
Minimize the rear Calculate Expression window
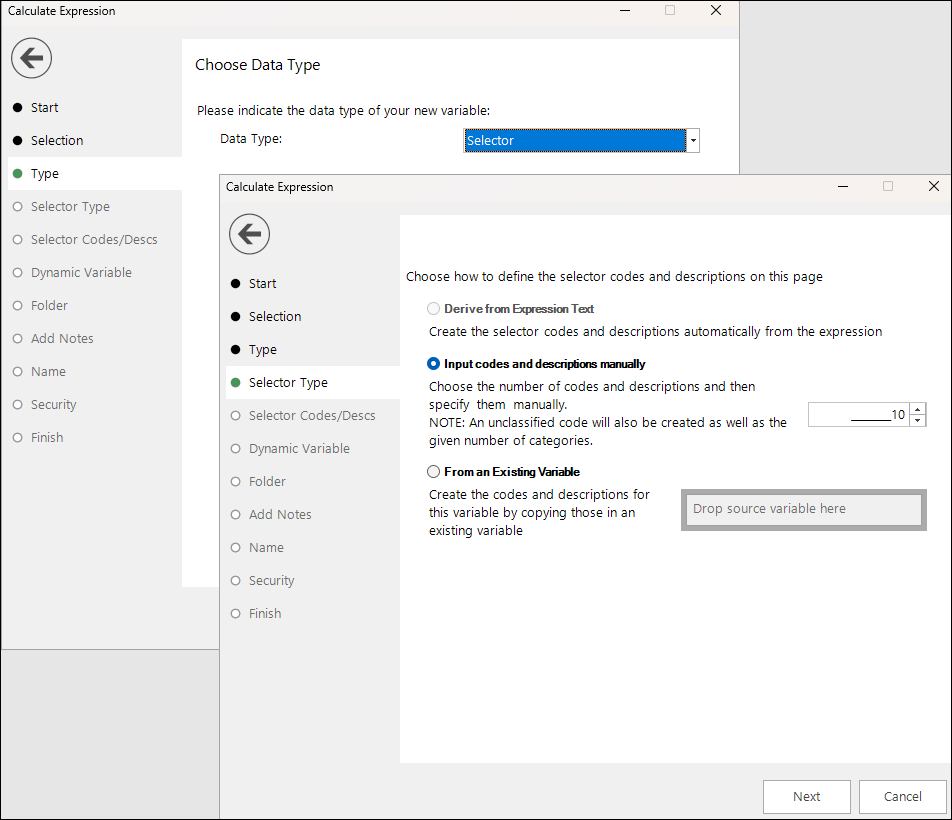tap(625, 10)
